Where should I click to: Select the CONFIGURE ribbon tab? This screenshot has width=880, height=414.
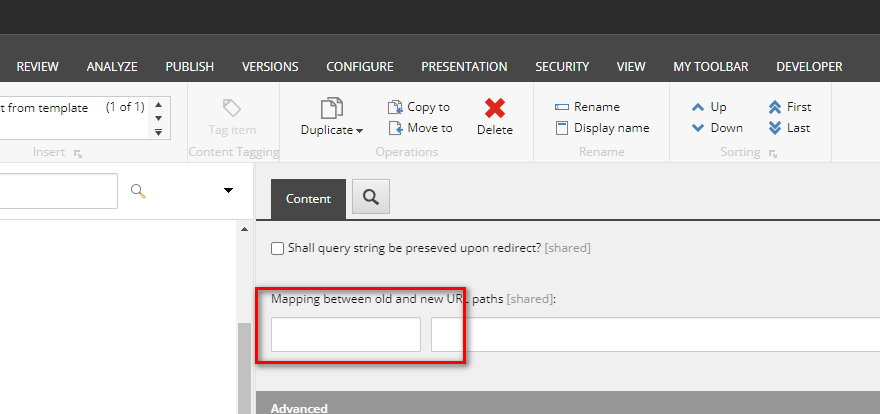click(x=360, y=67)
